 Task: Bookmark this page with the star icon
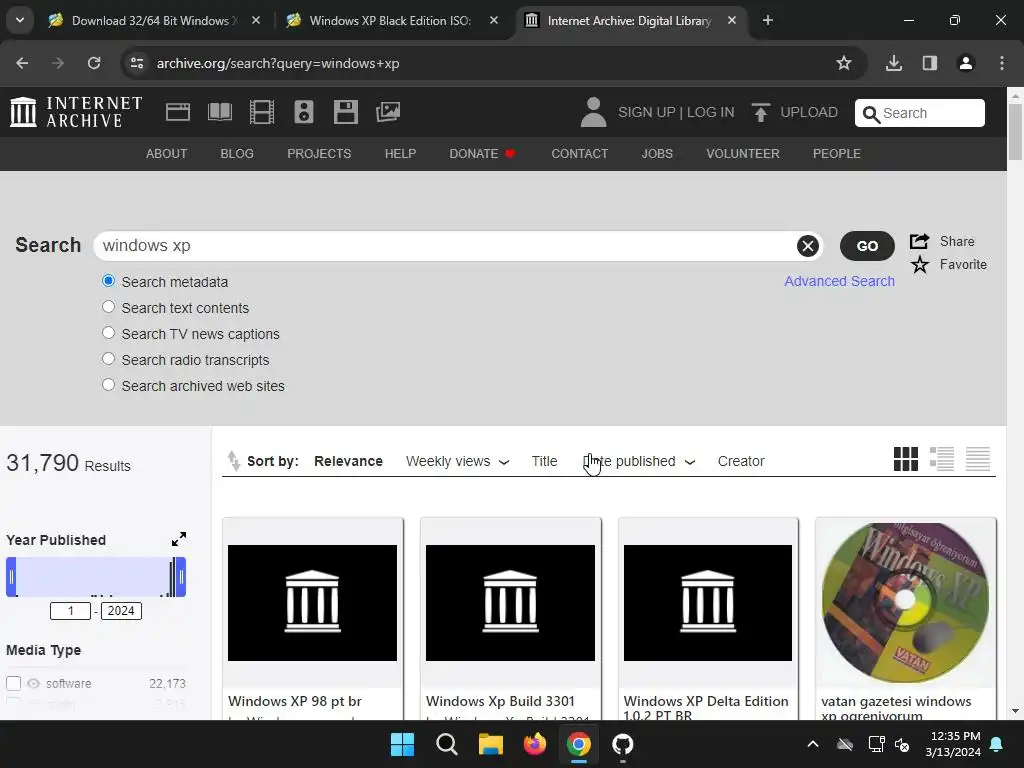tap(844, 63)
